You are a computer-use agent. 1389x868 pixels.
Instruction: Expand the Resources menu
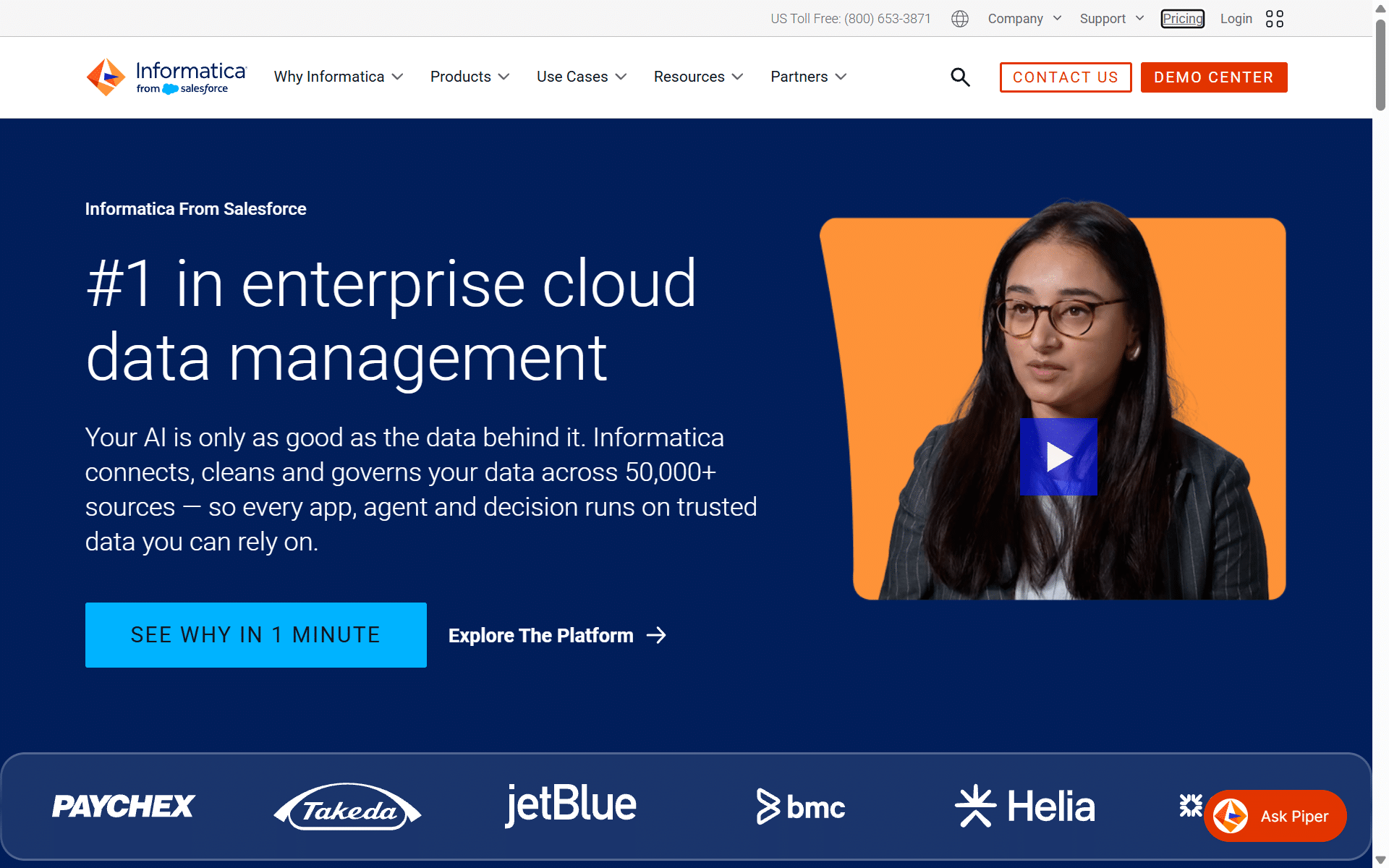699,77
